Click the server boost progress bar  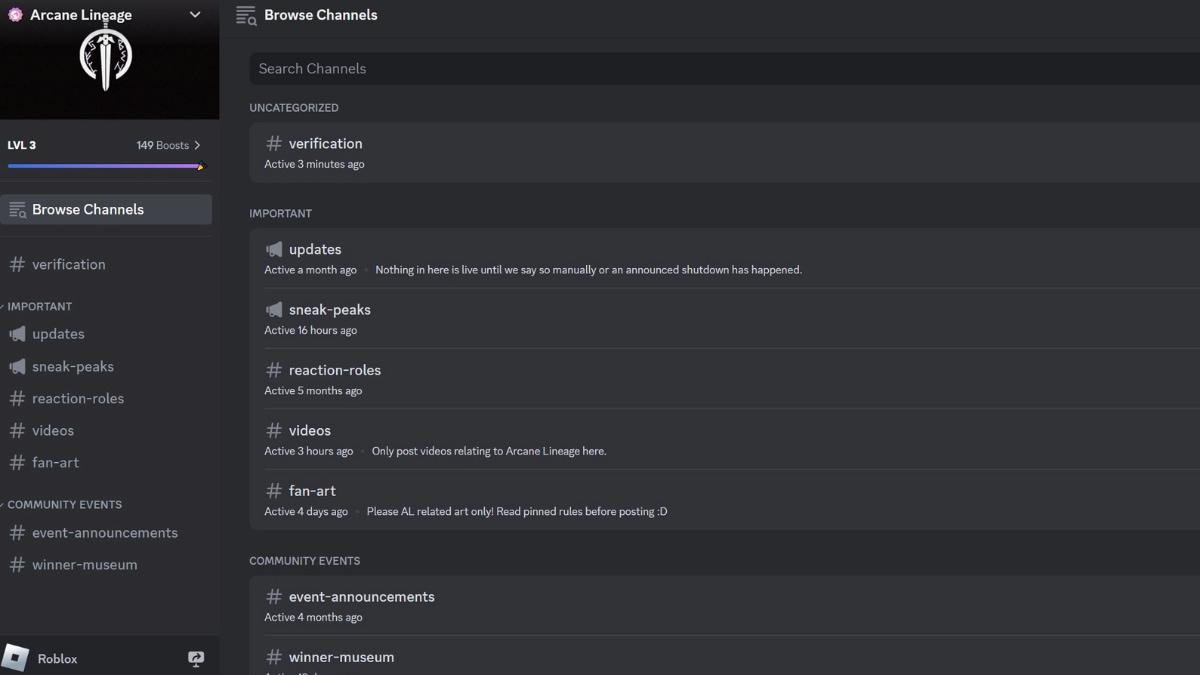tap(105, 166)
